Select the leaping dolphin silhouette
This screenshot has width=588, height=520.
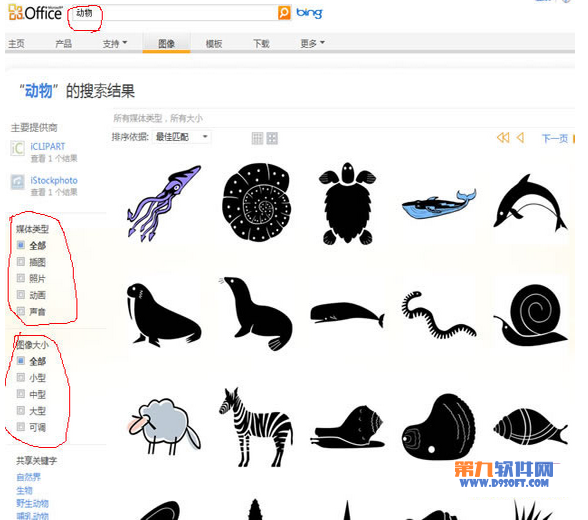530,203
